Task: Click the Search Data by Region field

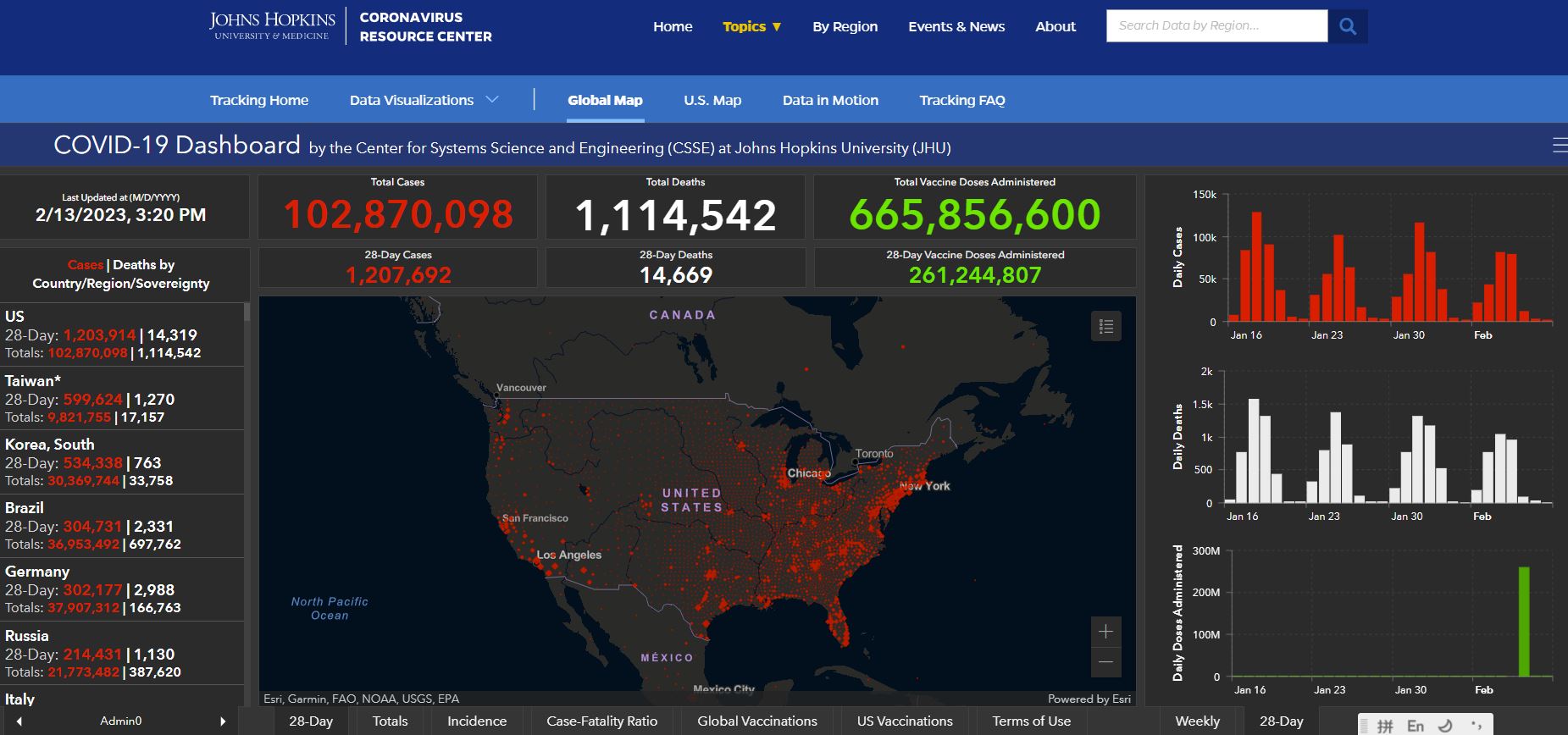Action: [x=1216, y=26]
